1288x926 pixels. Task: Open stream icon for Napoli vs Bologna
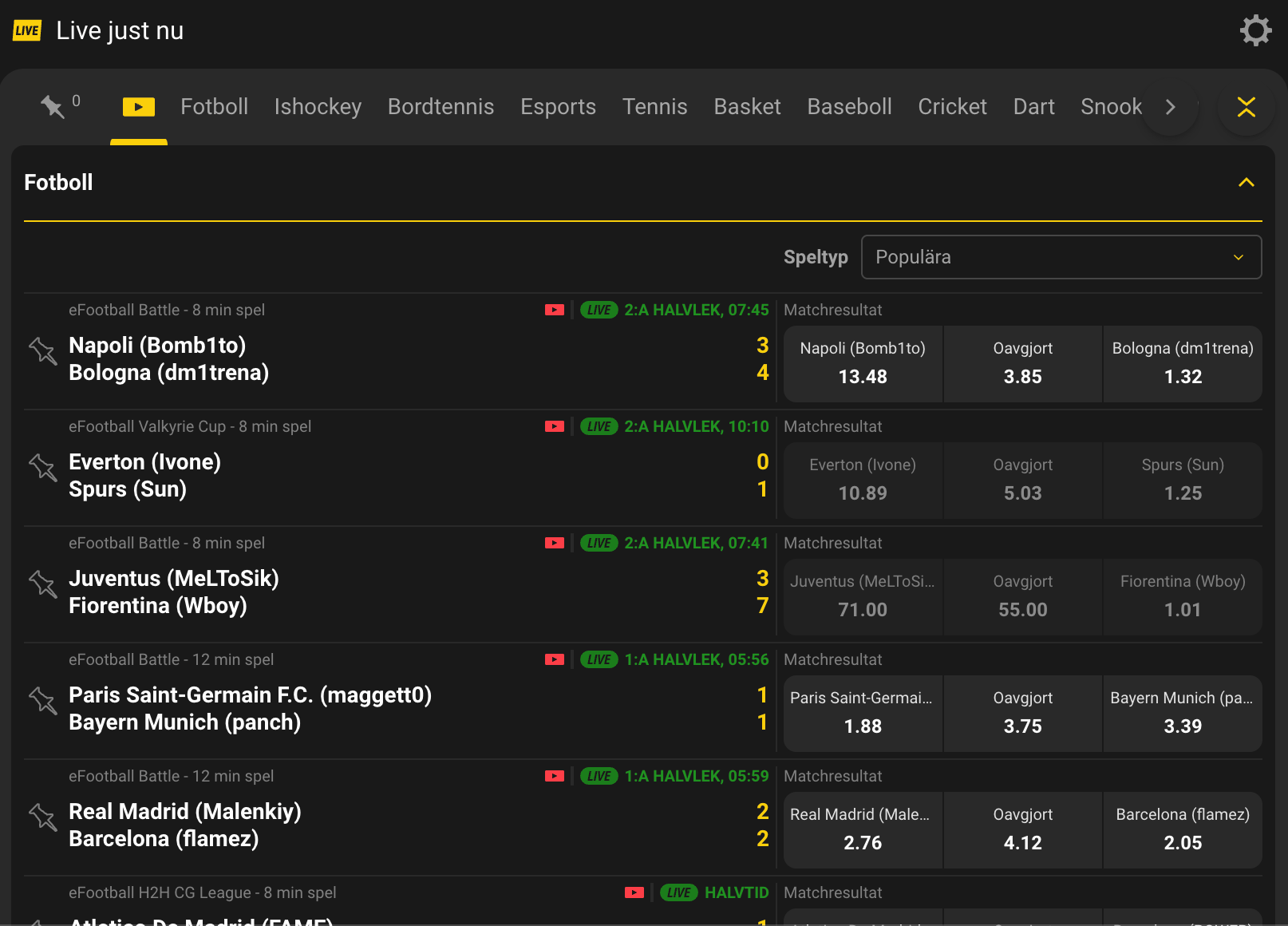[555, 310]
